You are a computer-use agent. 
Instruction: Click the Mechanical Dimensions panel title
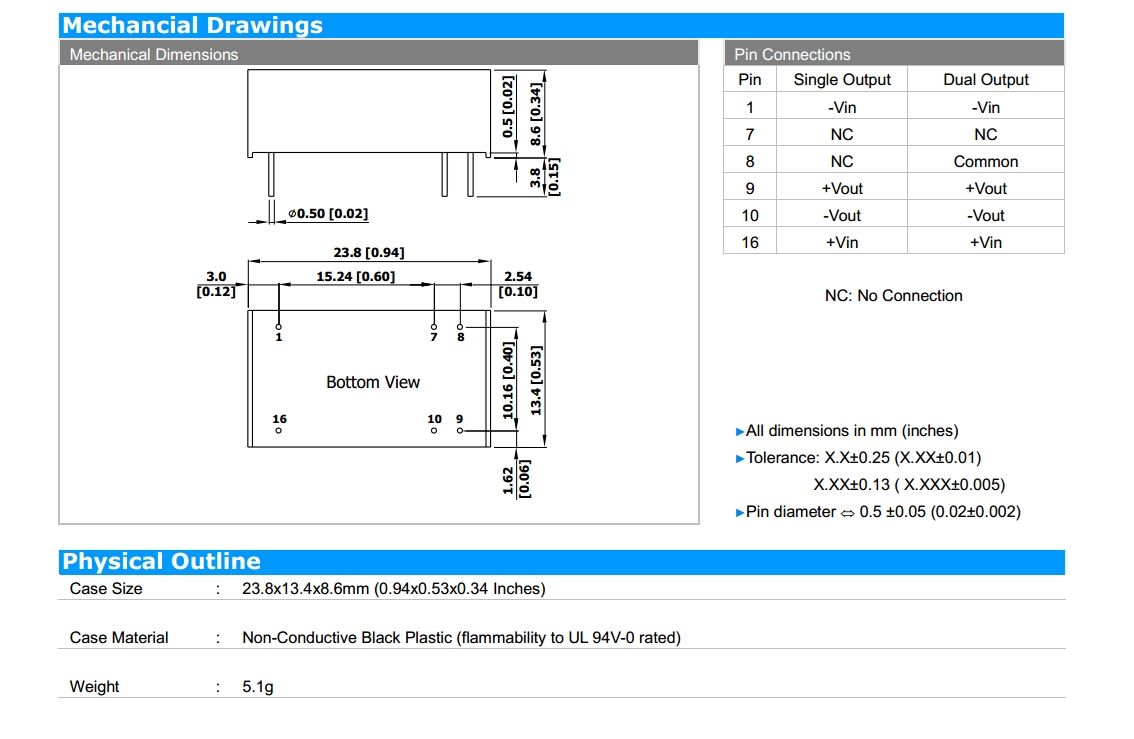[154, 55]
